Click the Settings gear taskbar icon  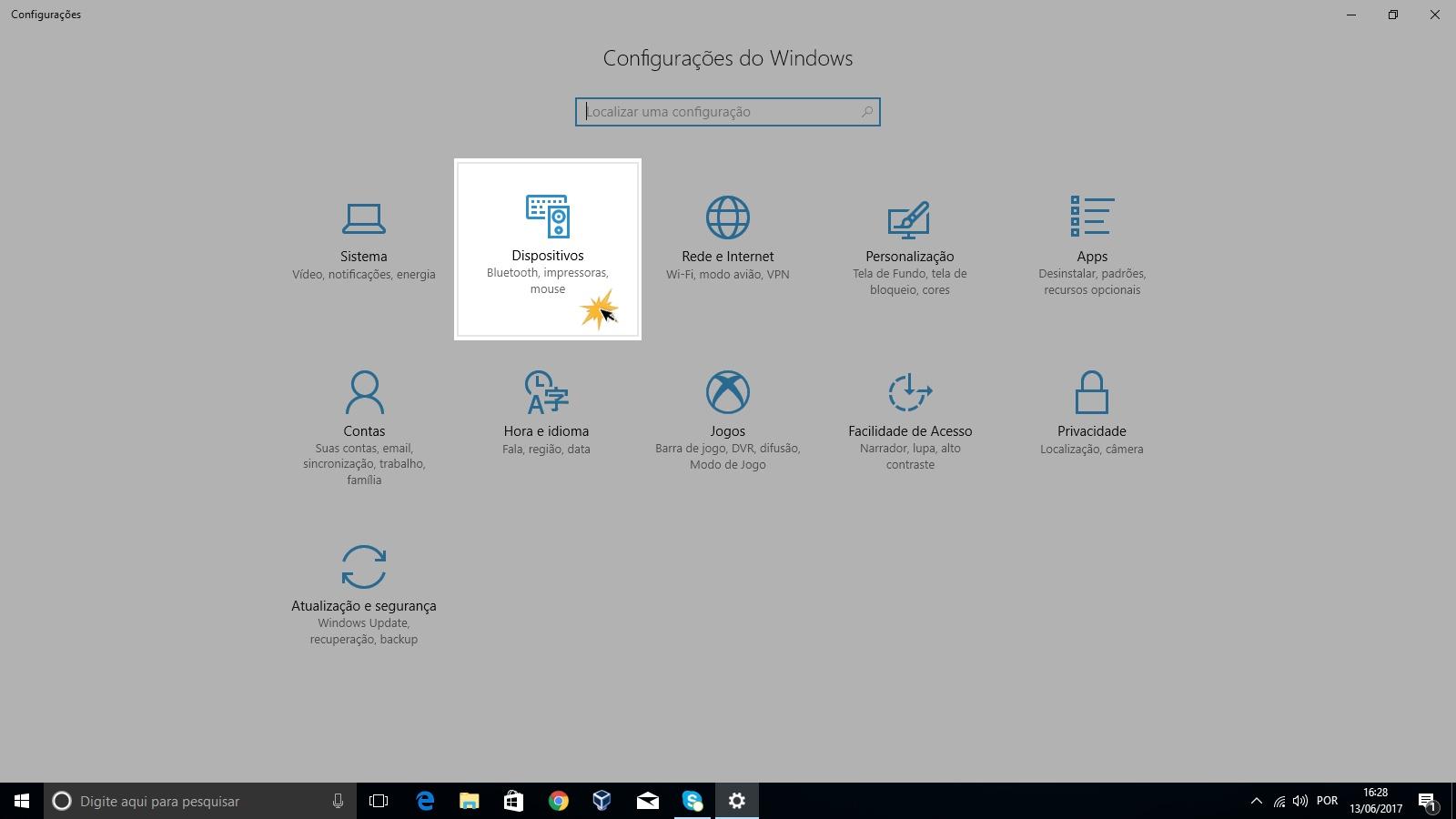tap(737, 801)
